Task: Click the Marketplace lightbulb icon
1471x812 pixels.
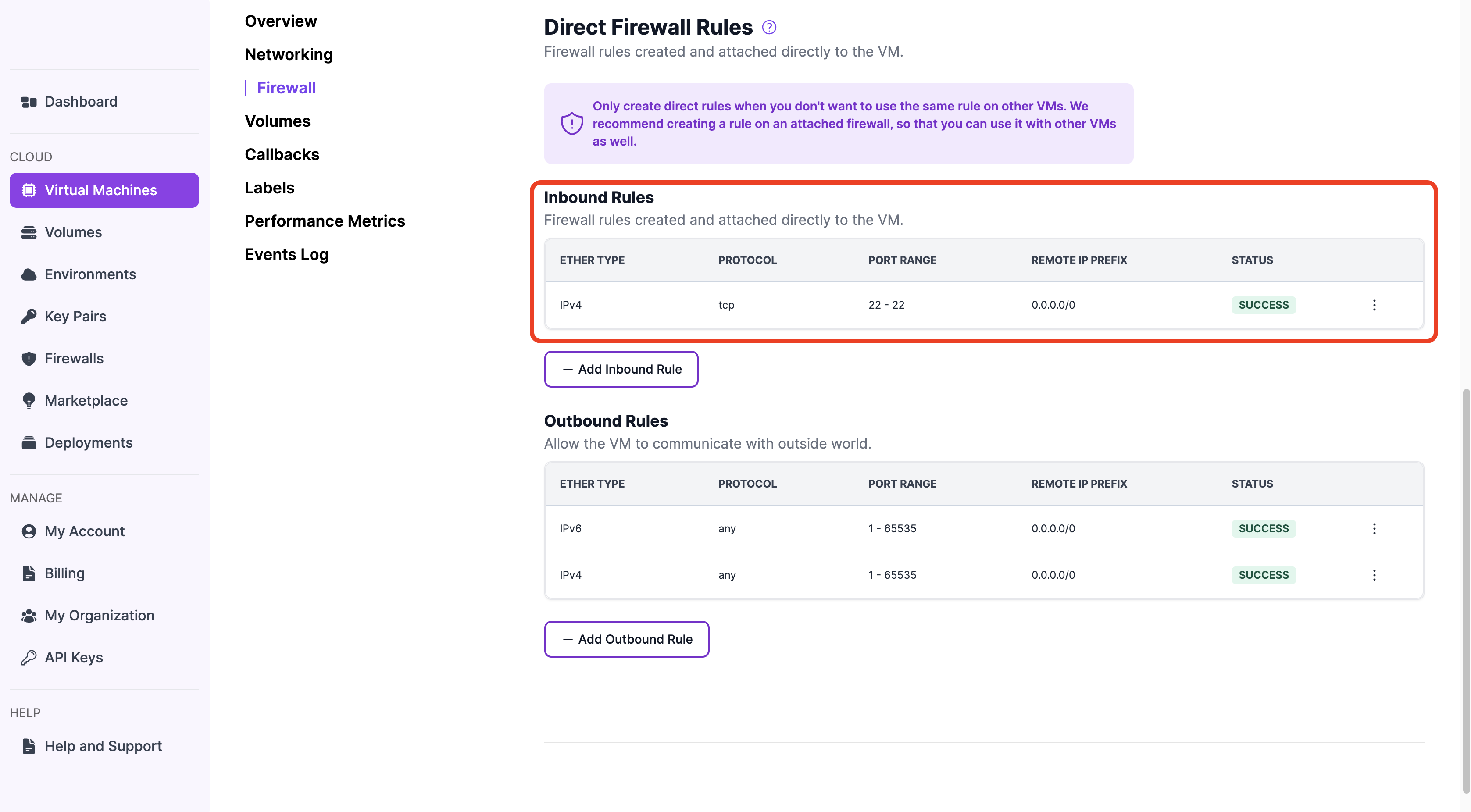Action: 29,401
